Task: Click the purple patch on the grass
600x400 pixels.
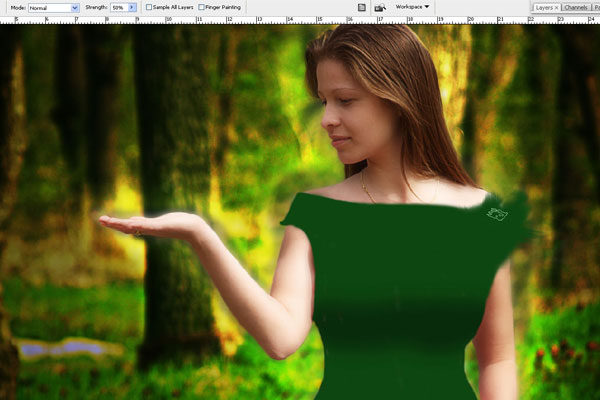Action: (65, 348)
